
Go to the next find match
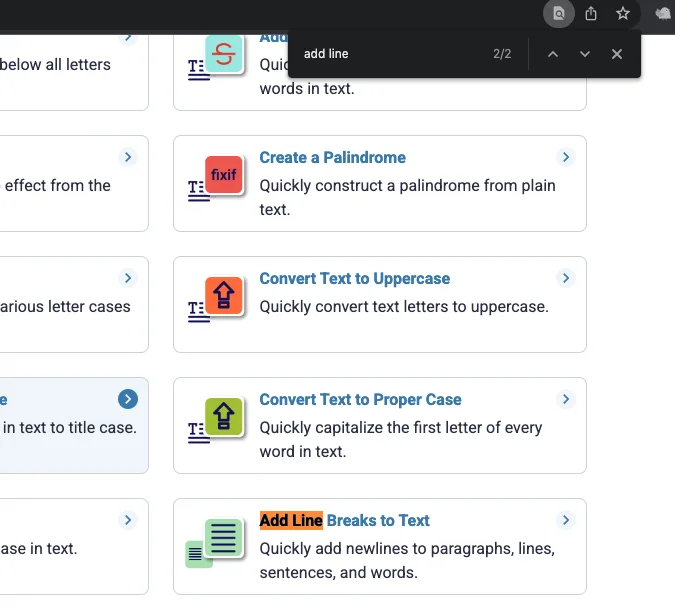point(585,54)
